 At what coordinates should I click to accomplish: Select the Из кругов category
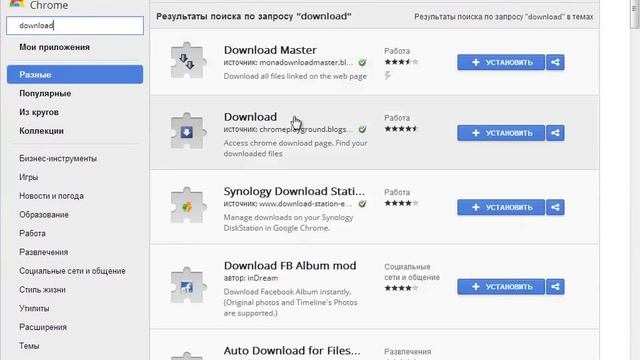tap(39, 112)
